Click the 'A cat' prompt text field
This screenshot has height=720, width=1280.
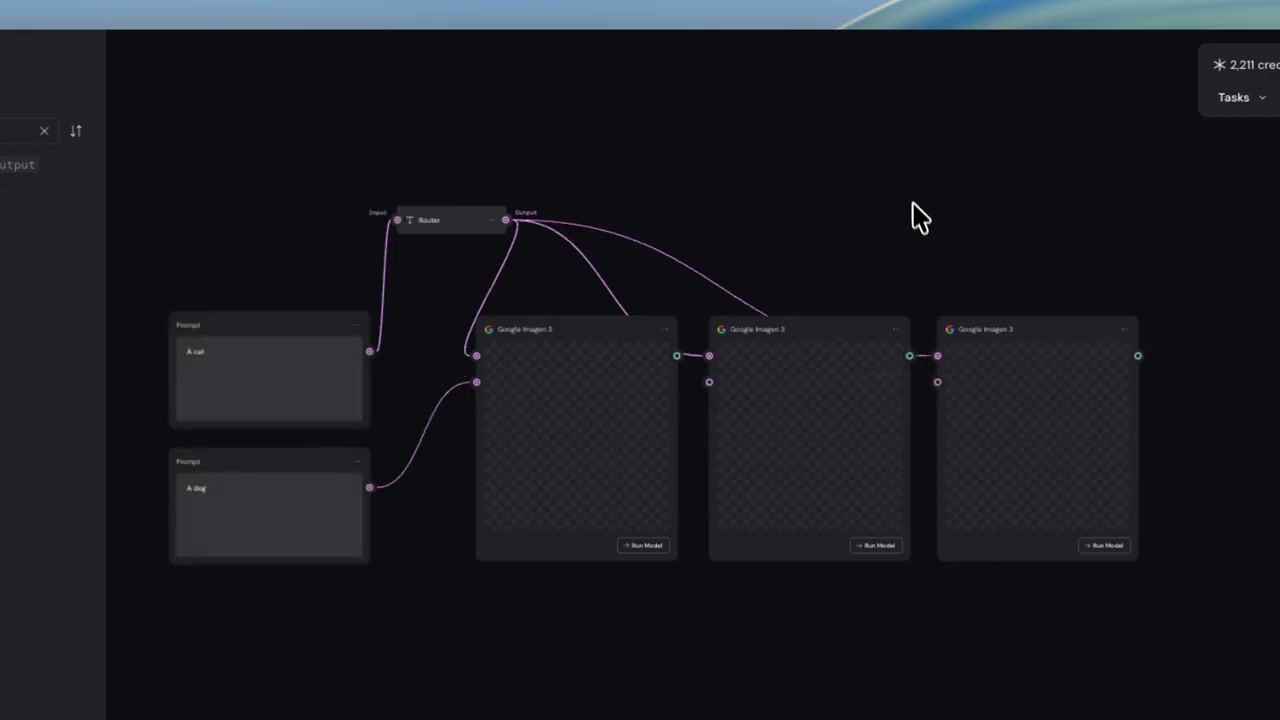(x=270, y=379)
